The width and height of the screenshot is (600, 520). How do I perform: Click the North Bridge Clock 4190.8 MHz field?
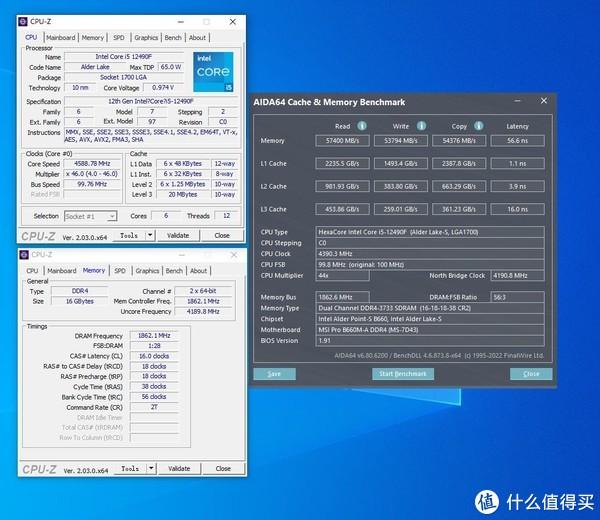pos(517,275)
